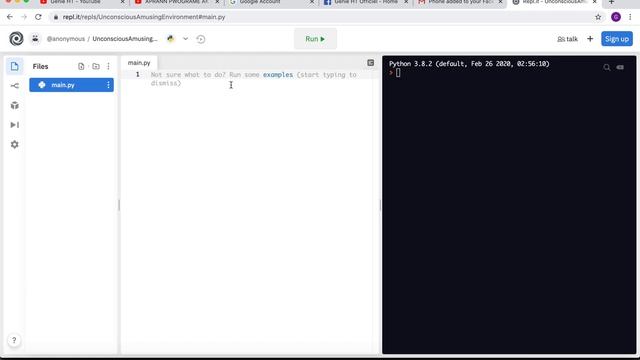Open main.py file options three-dot menu
The image size is (640, 360).
click(108, 85)
